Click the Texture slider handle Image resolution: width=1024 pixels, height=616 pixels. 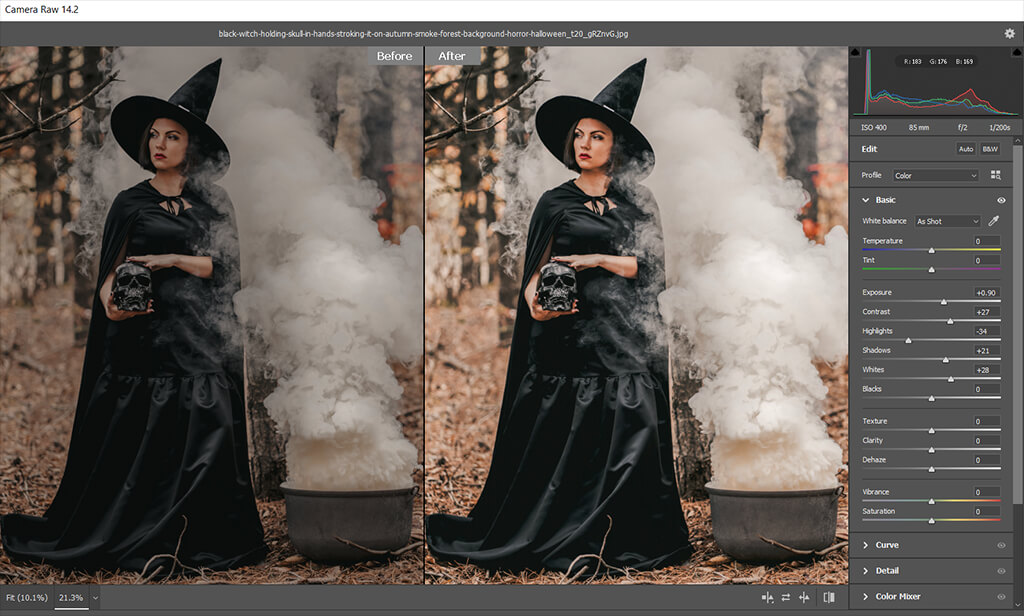[x=932, y=430]
